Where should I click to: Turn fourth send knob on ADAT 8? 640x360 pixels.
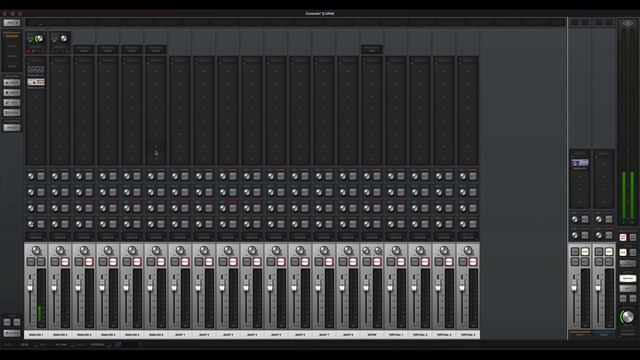[343, 224]
